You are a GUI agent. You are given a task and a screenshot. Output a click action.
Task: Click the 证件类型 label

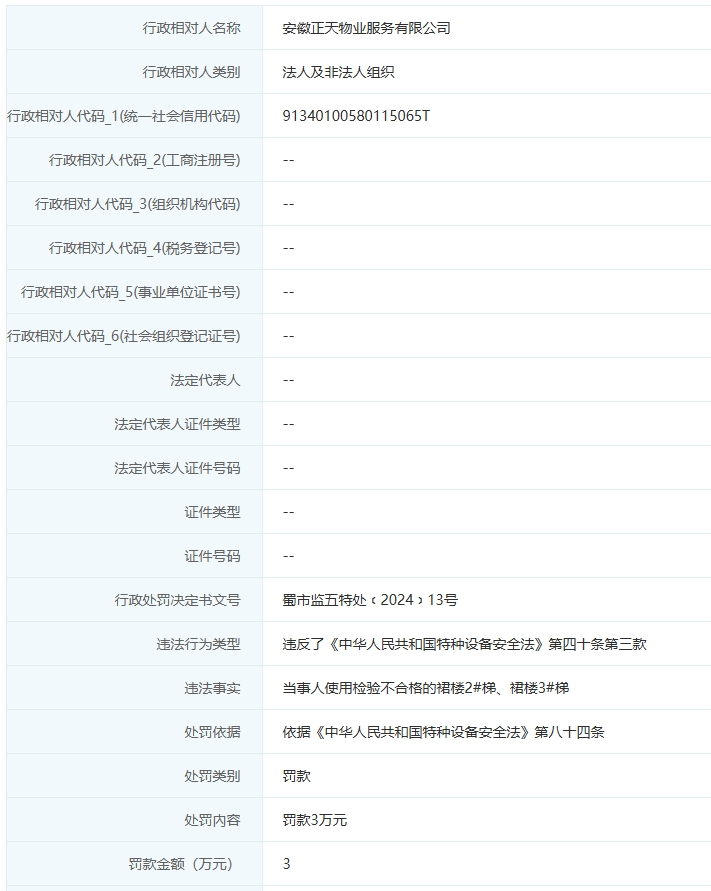[x=212, y=513]
